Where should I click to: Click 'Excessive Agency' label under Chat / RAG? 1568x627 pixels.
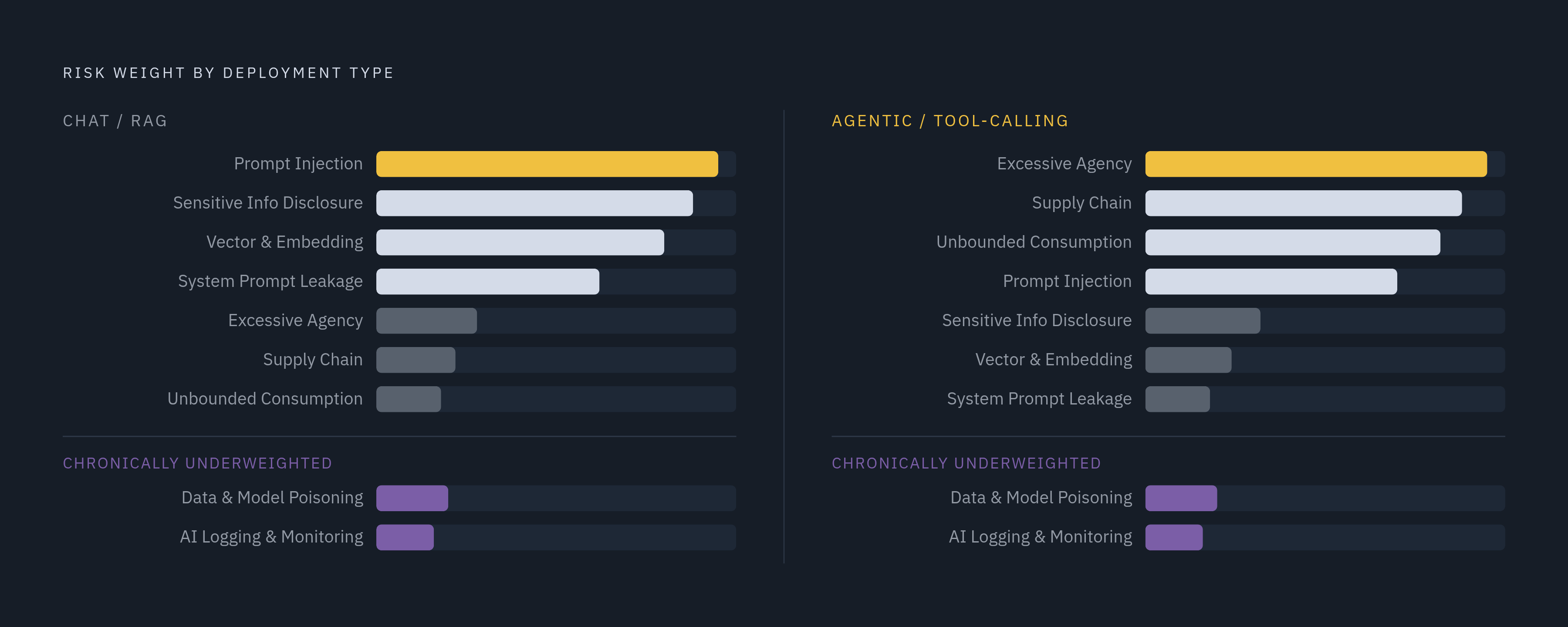point(295,321)
